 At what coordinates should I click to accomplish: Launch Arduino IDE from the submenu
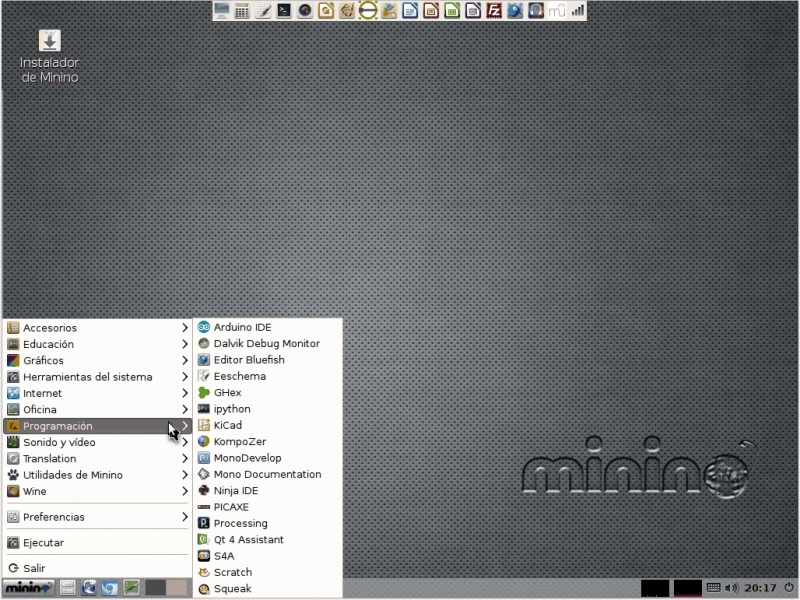(x=268, y=327)
